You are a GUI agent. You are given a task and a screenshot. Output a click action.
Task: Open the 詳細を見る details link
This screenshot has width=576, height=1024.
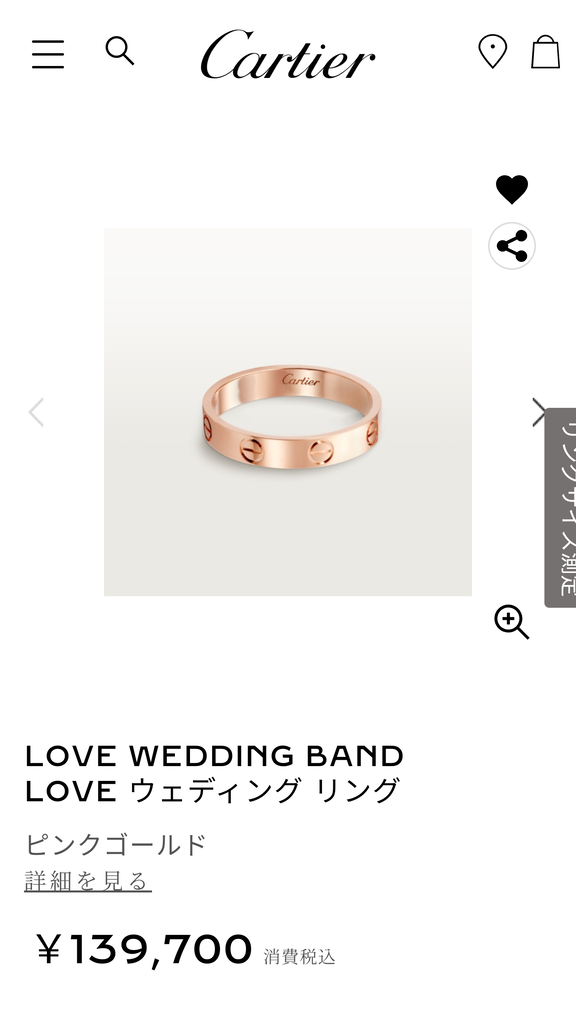tap(88, 881)
